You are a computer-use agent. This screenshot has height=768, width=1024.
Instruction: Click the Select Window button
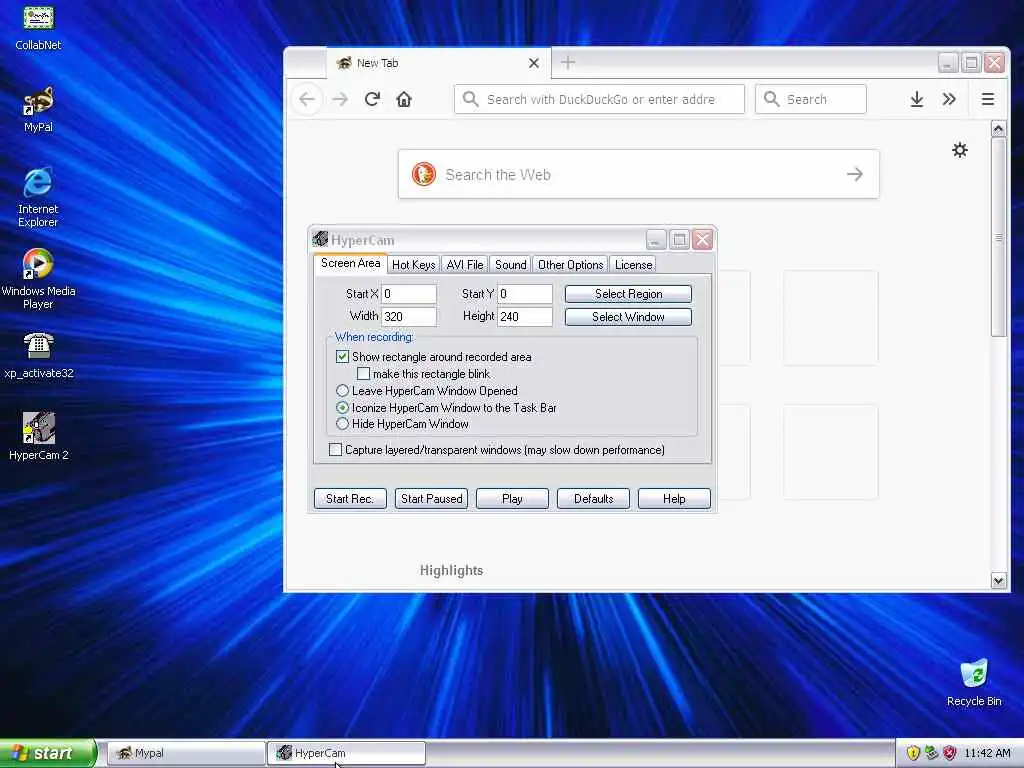(628, 317)
